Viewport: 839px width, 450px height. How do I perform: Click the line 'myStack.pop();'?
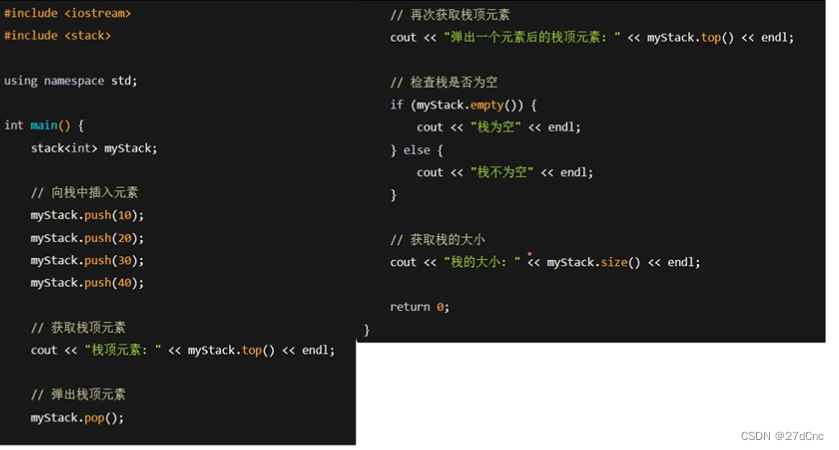pyautogui.click(x=77, y=418)
